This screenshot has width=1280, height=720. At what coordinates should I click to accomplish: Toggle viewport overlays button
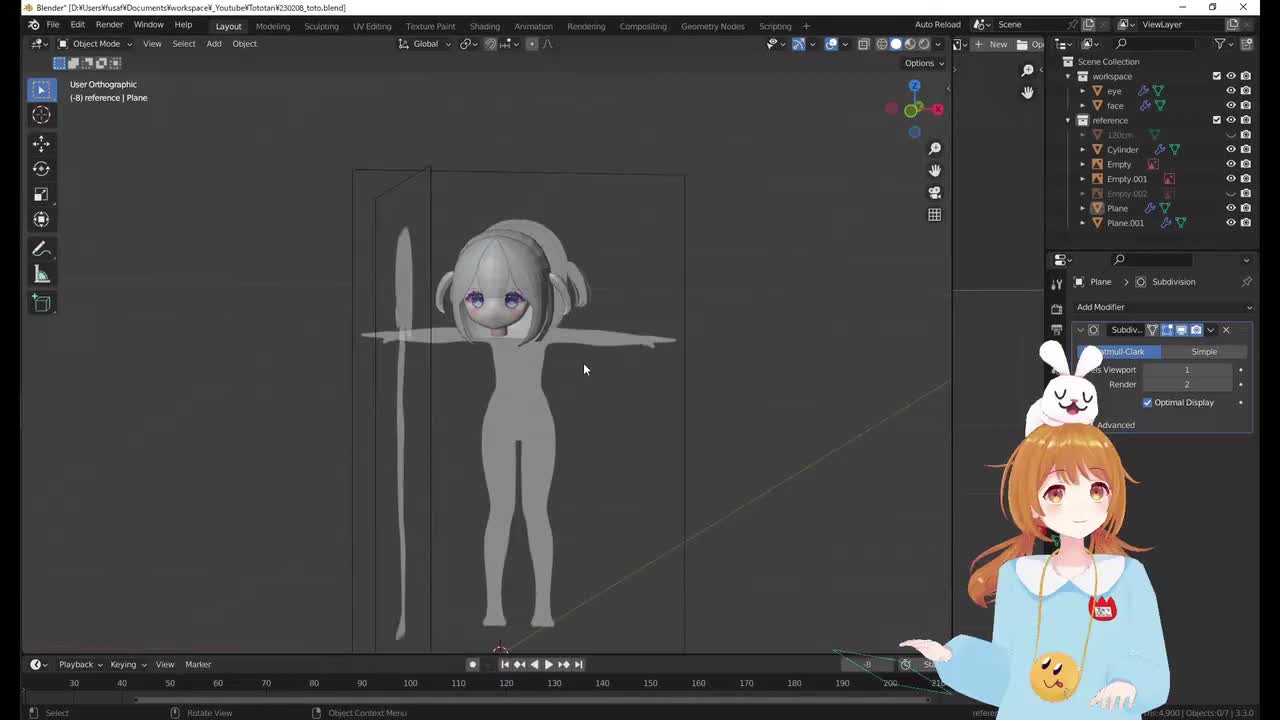pos(831,44)
